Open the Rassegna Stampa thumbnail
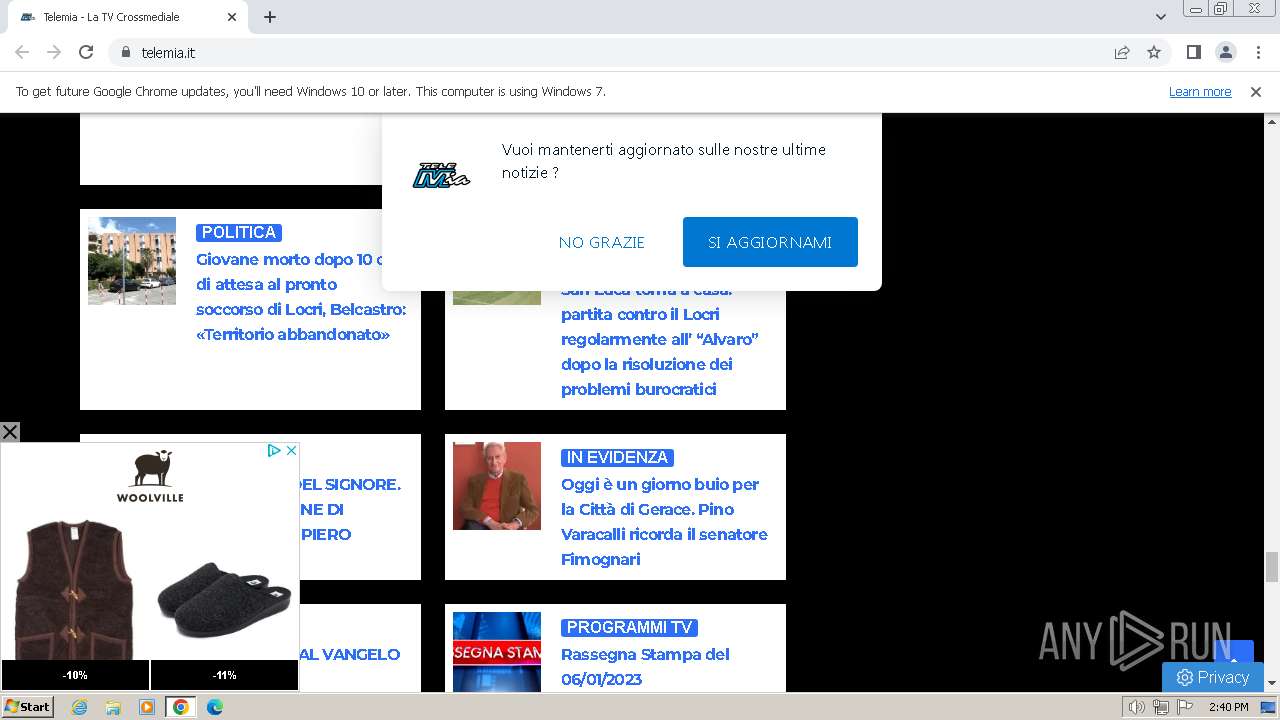This screenshot has height=720, width=1280. [497, 652]
